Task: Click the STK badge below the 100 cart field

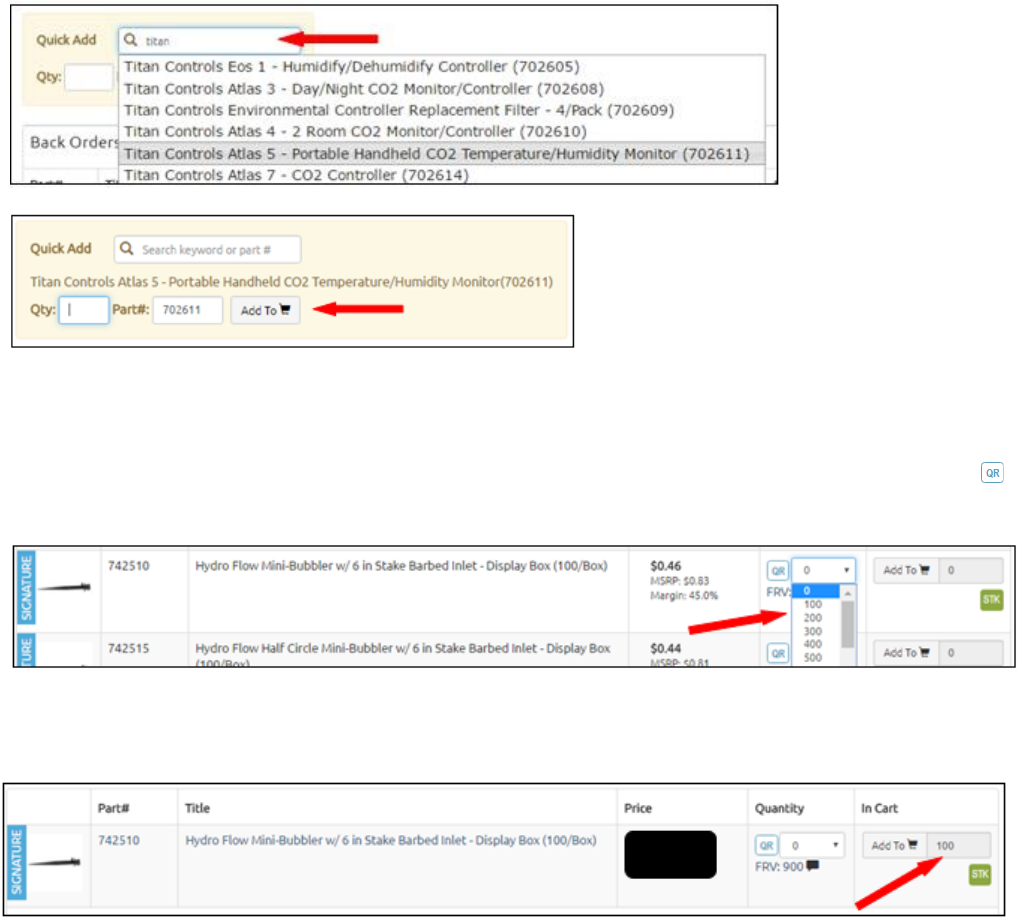Action: [979, 874]
